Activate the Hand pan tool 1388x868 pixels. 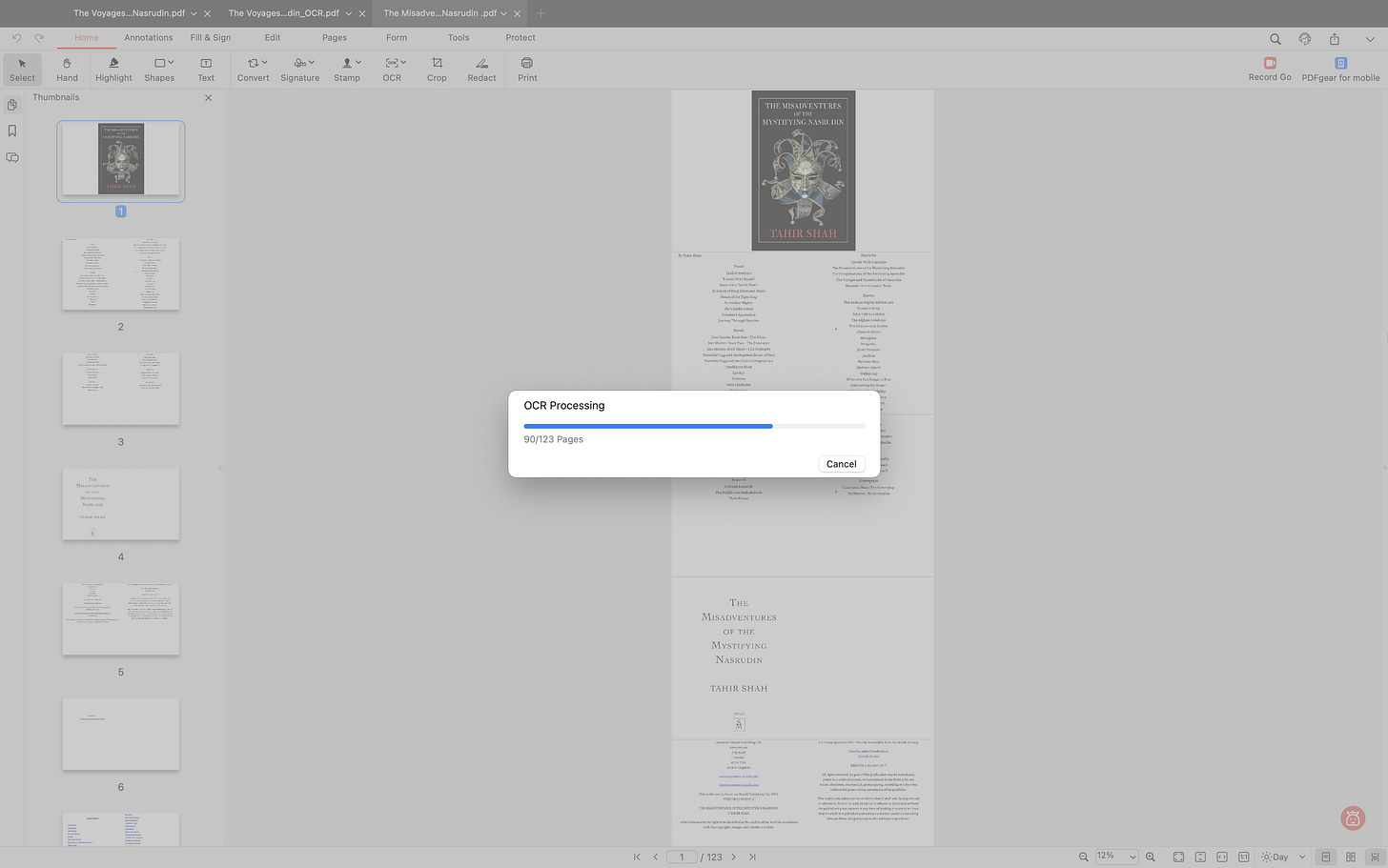pyautogui.click(x=67, y=70)
